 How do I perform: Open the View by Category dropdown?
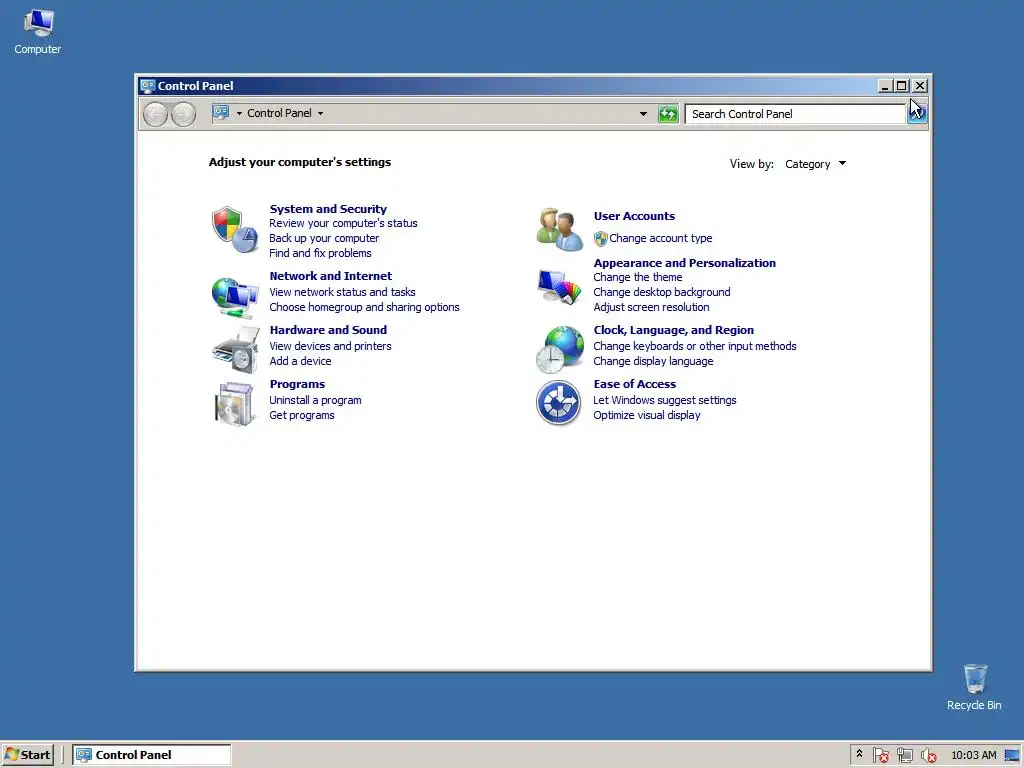click(x=815, y=164)
